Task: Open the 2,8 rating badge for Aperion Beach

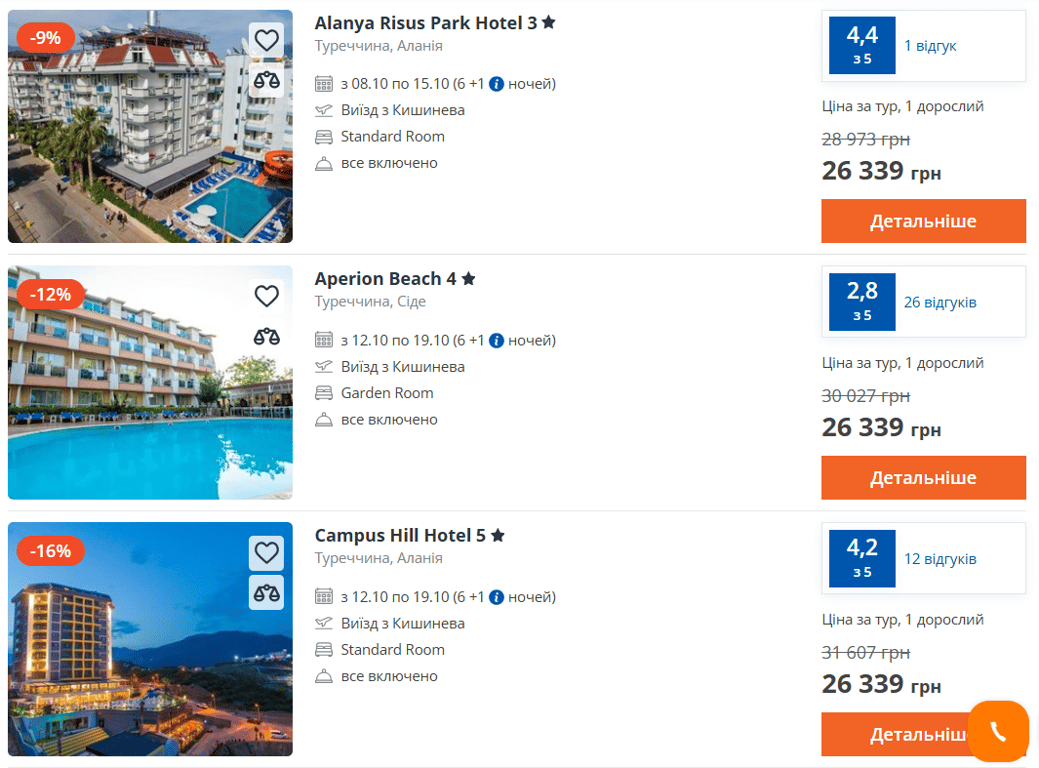Action: click(x=861, y=301)
